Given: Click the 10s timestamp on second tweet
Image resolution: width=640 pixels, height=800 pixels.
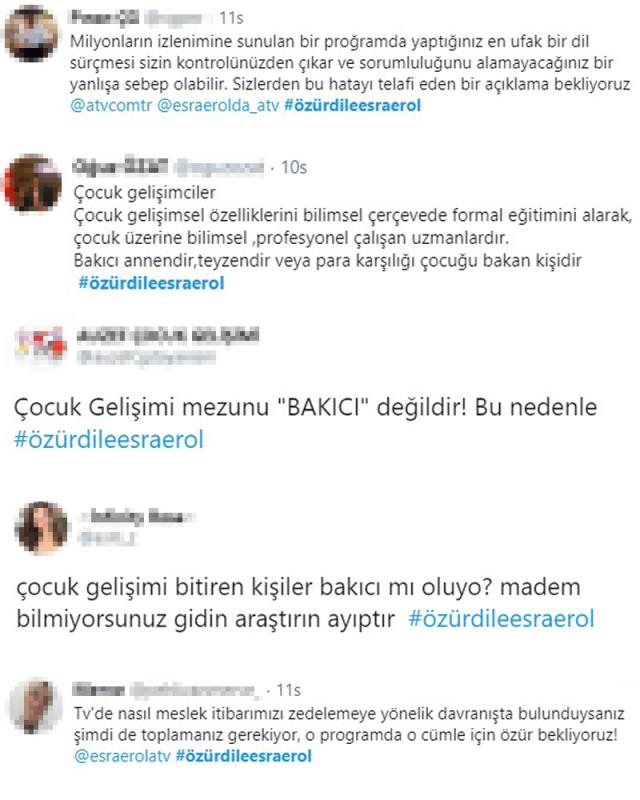Looking at the screenshot, I should (x=293, y=167).
